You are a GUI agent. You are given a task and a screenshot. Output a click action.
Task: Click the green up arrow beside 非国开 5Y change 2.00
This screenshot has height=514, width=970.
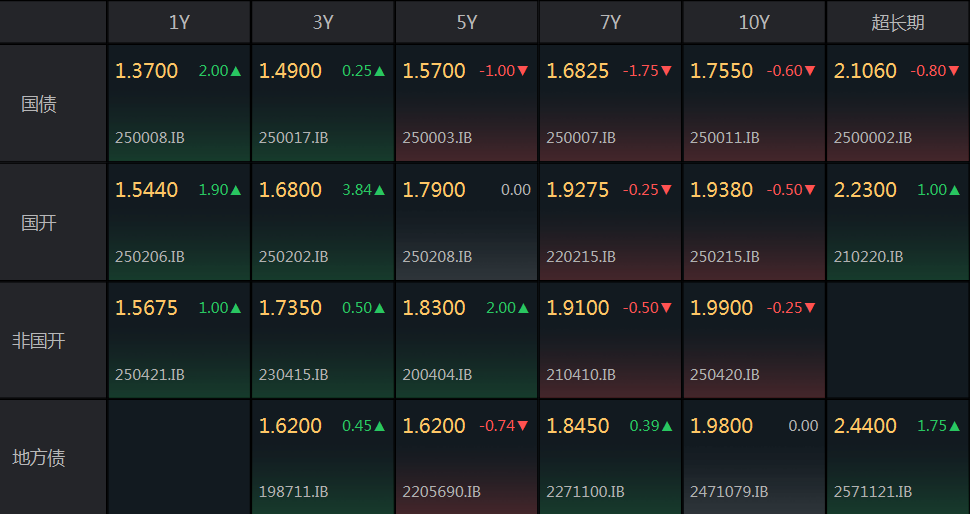coord(523,308)
